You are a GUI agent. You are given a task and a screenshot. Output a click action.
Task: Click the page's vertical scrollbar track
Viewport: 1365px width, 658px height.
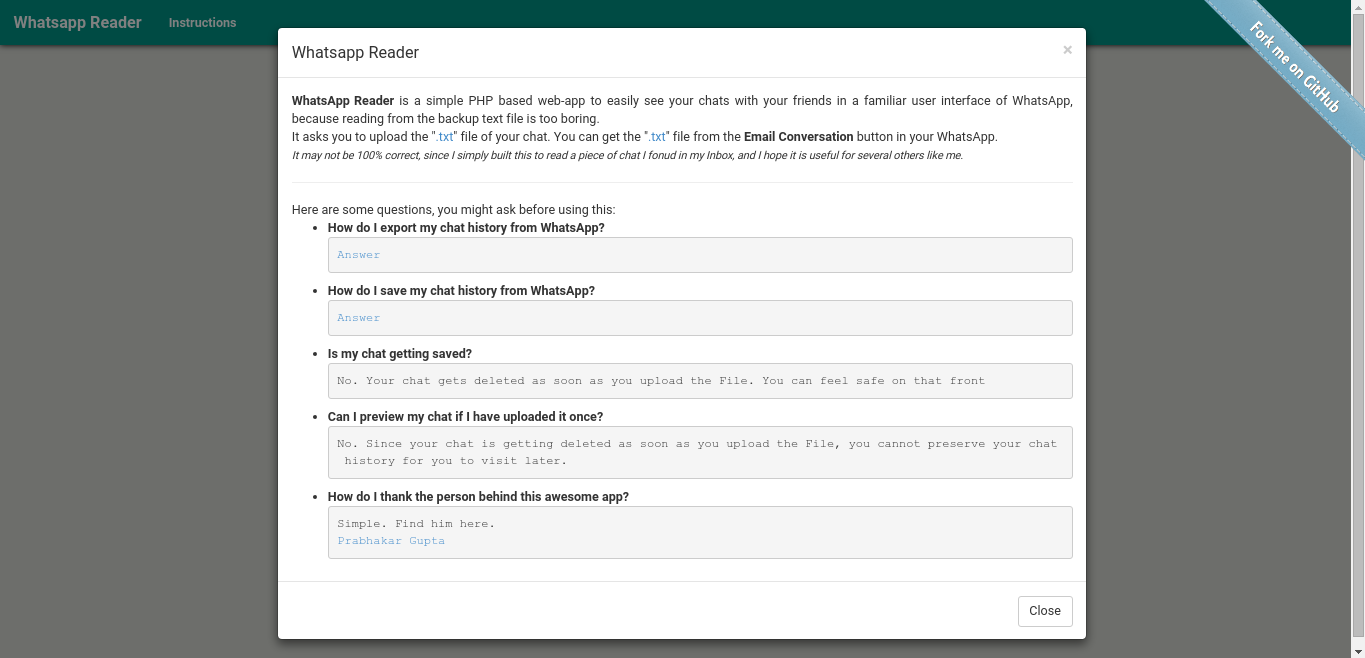tap(1357, 400)
